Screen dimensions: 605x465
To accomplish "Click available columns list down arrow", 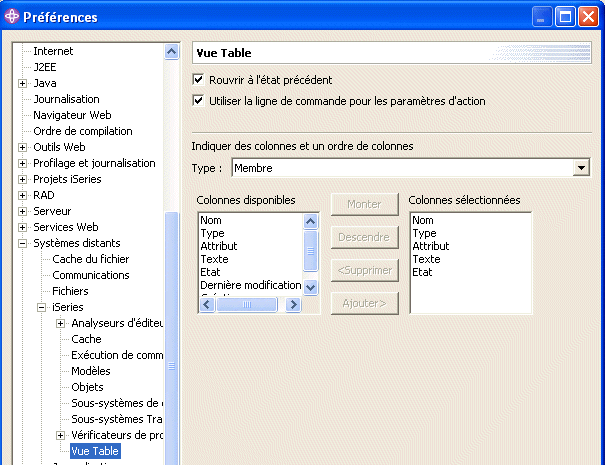I will [311, 287].
